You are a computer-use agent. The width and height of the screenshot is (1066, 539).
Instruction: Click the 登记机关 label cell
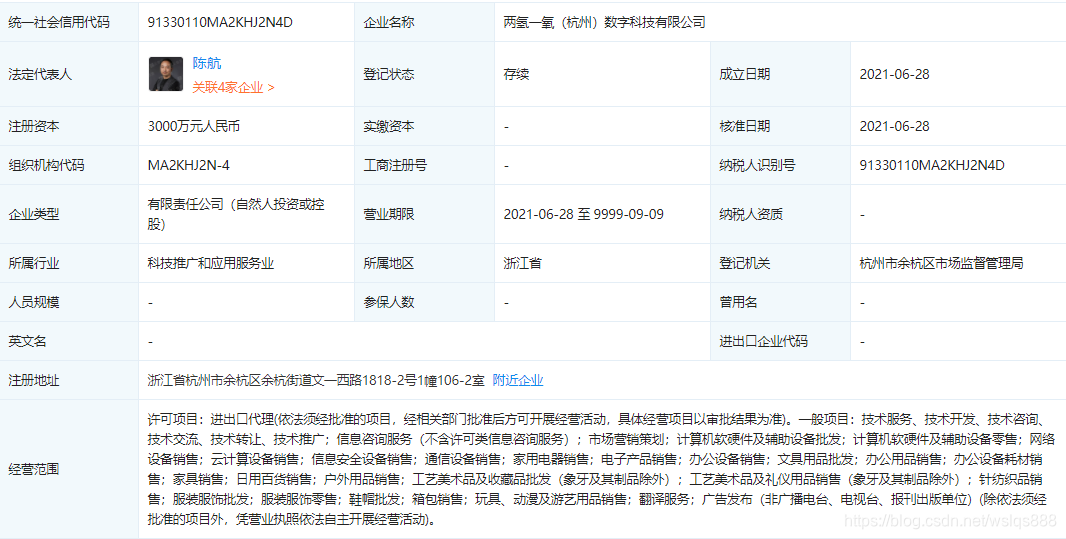(780, 263)
